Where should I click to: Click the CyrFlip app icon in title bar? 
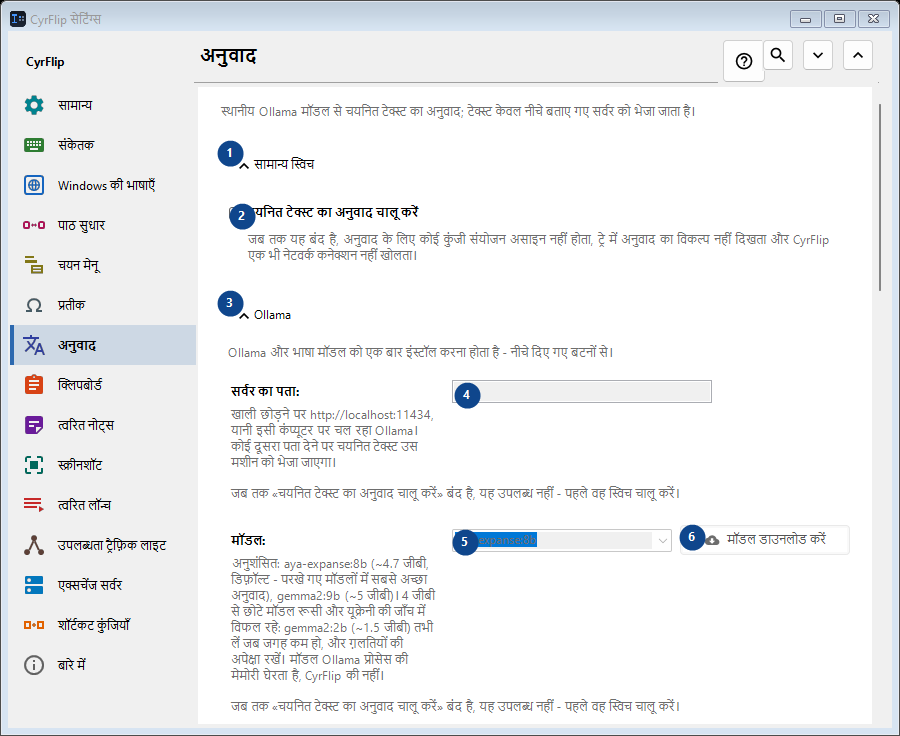[x=18, y=19]
